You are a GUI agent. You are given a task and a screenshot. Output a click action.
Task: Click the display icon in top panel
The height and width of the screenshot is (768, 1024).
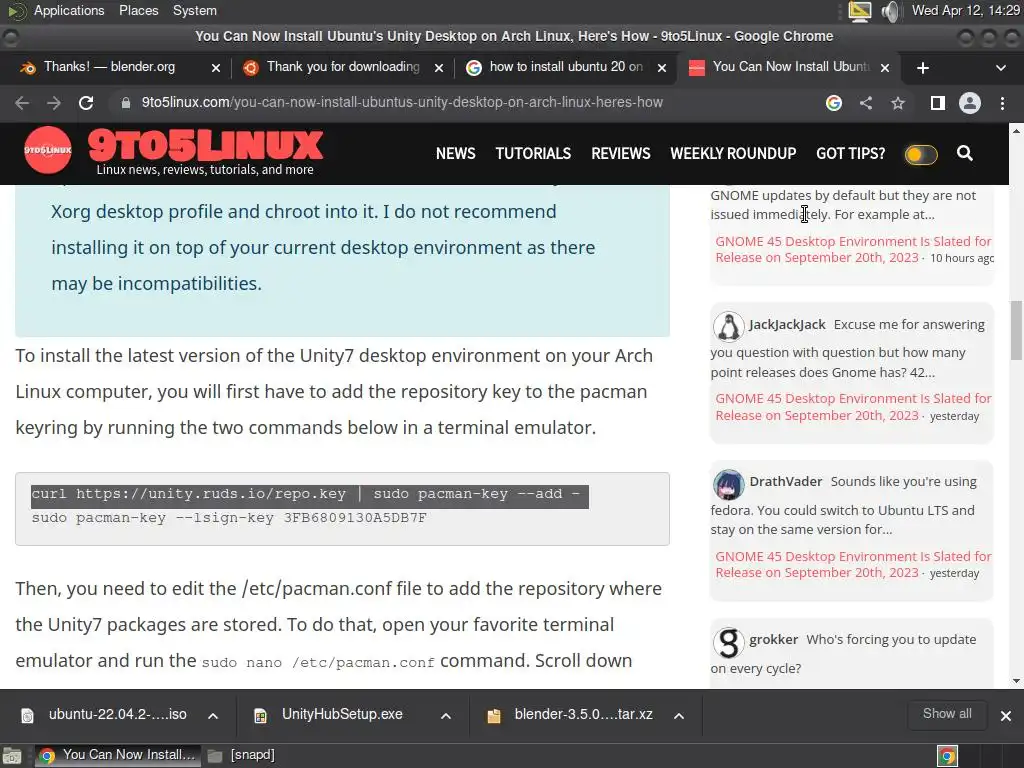coord(859,11)
